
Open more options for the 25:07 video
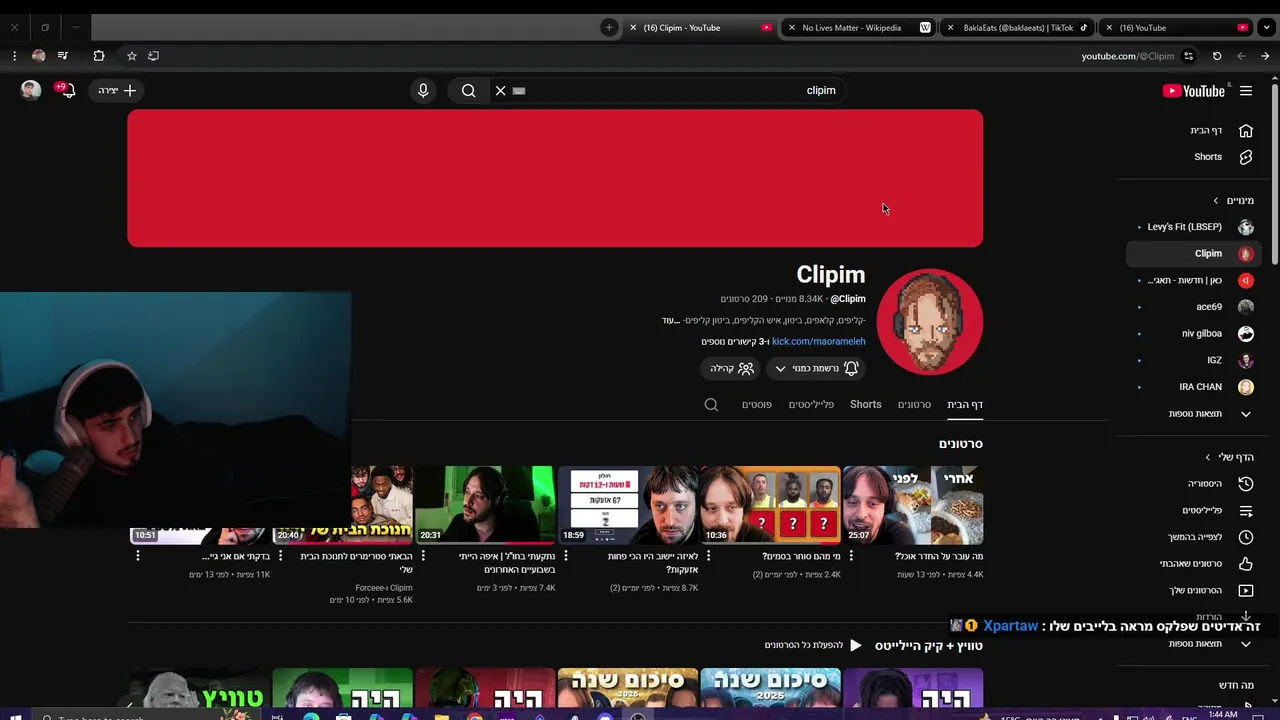[849, 557]
